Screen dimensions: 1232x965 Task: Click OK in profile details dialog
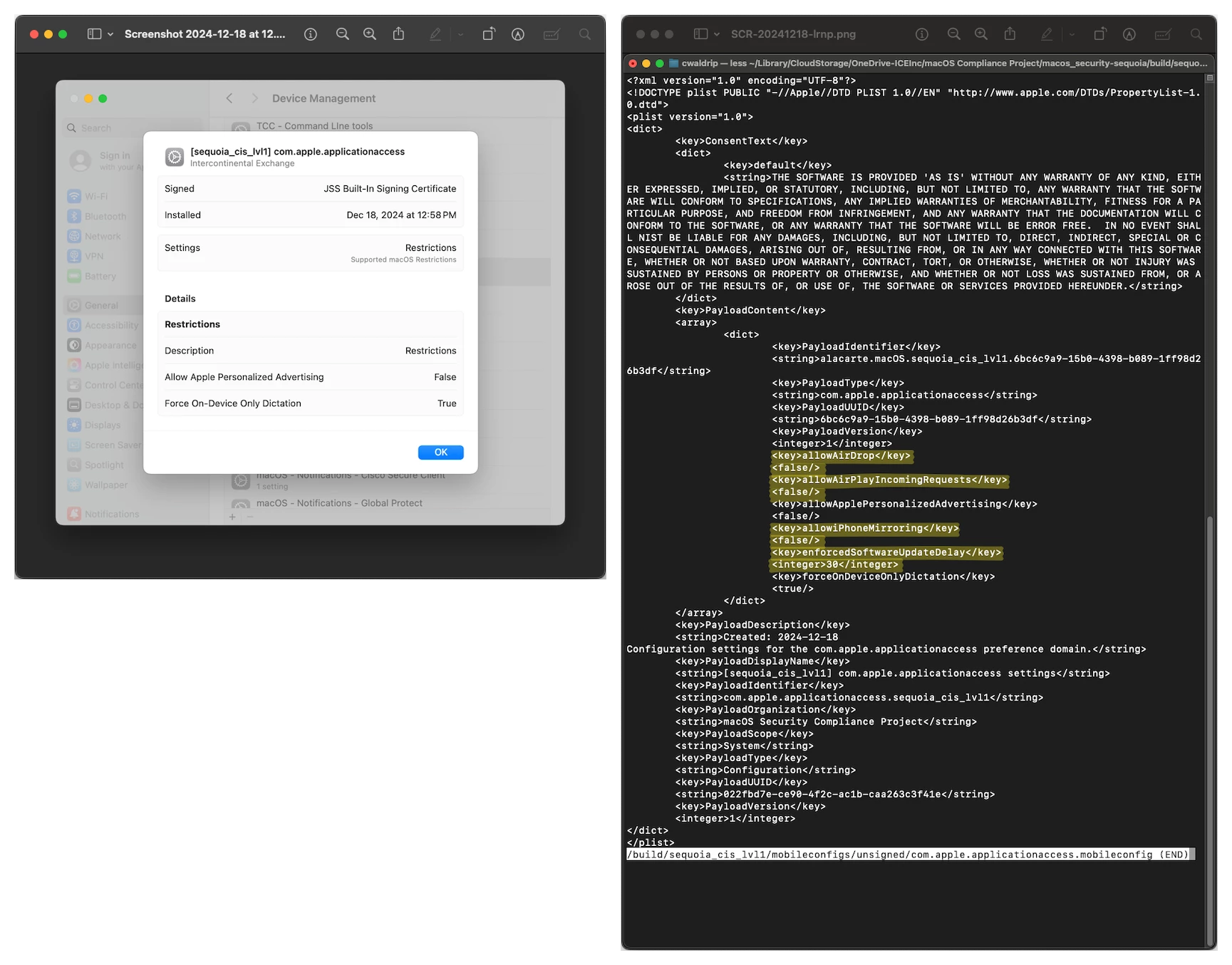(x=441, y=453)
